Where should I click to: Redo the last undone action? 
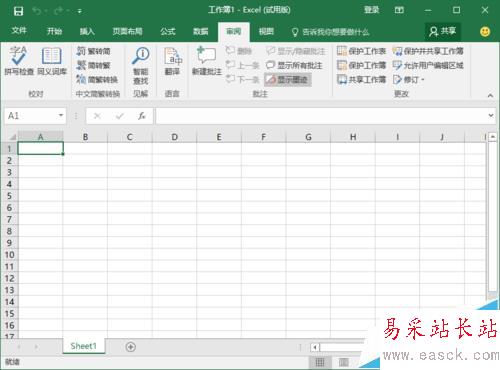pyautogui.click(x=58, y=11)
